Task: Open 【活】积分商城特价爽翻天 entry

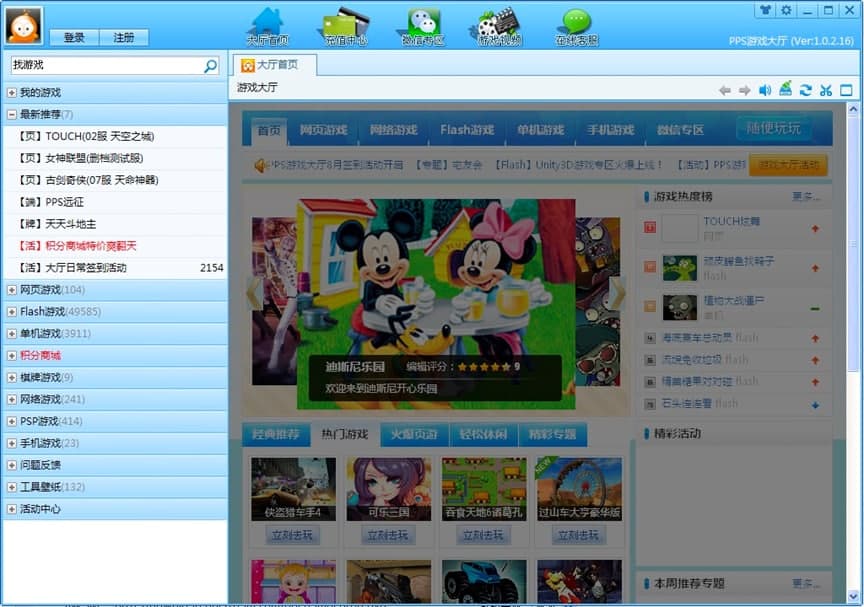Action: (x=115, y=246)
